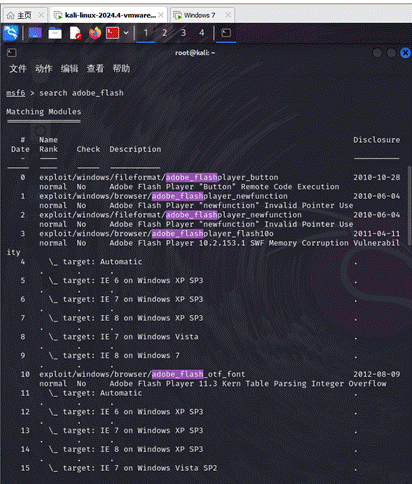
Task: Open the Kali dragon applications menu
Action: [x=11, y=33]
